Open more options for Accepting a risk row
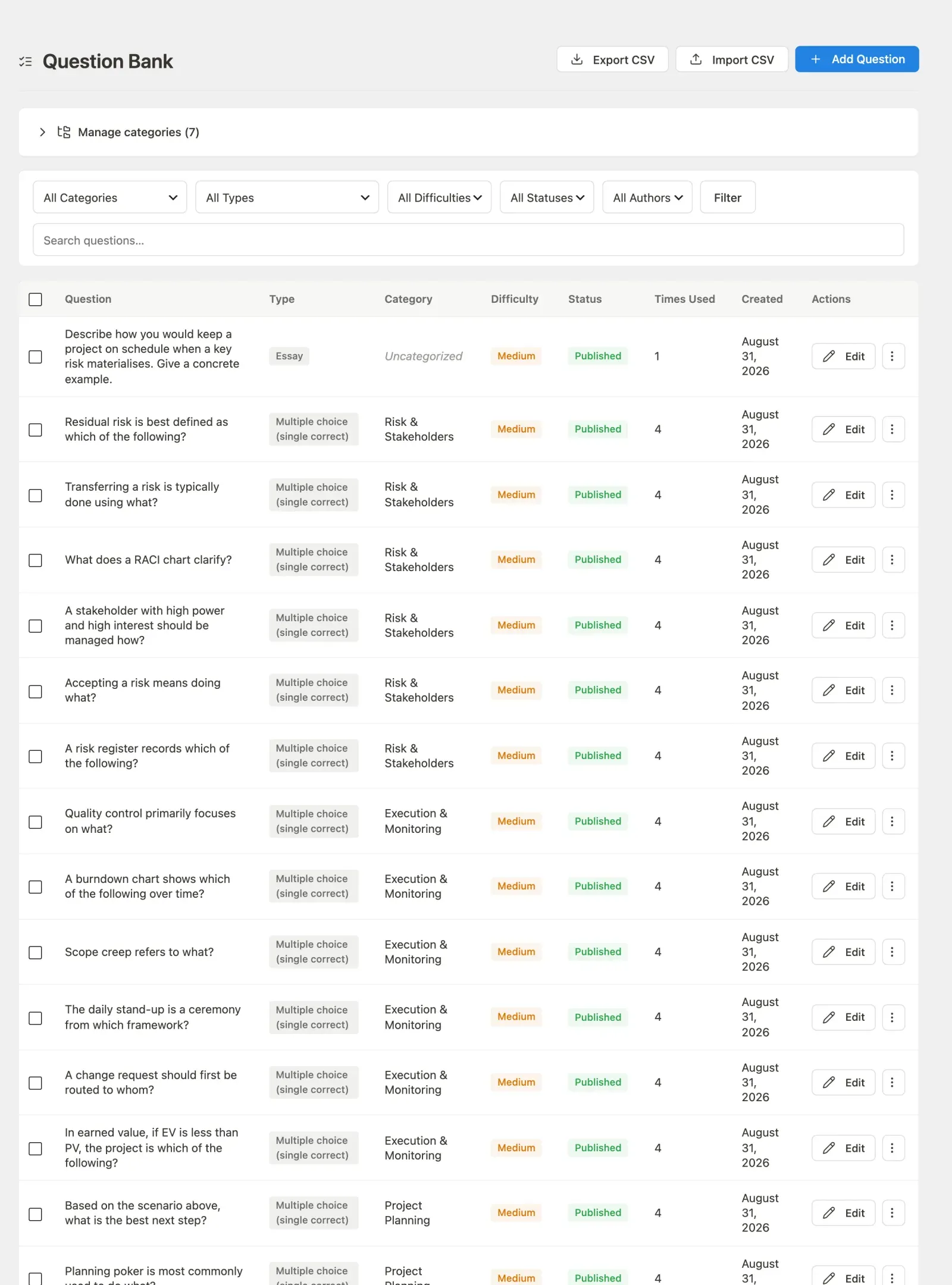 tap(892, 690)
